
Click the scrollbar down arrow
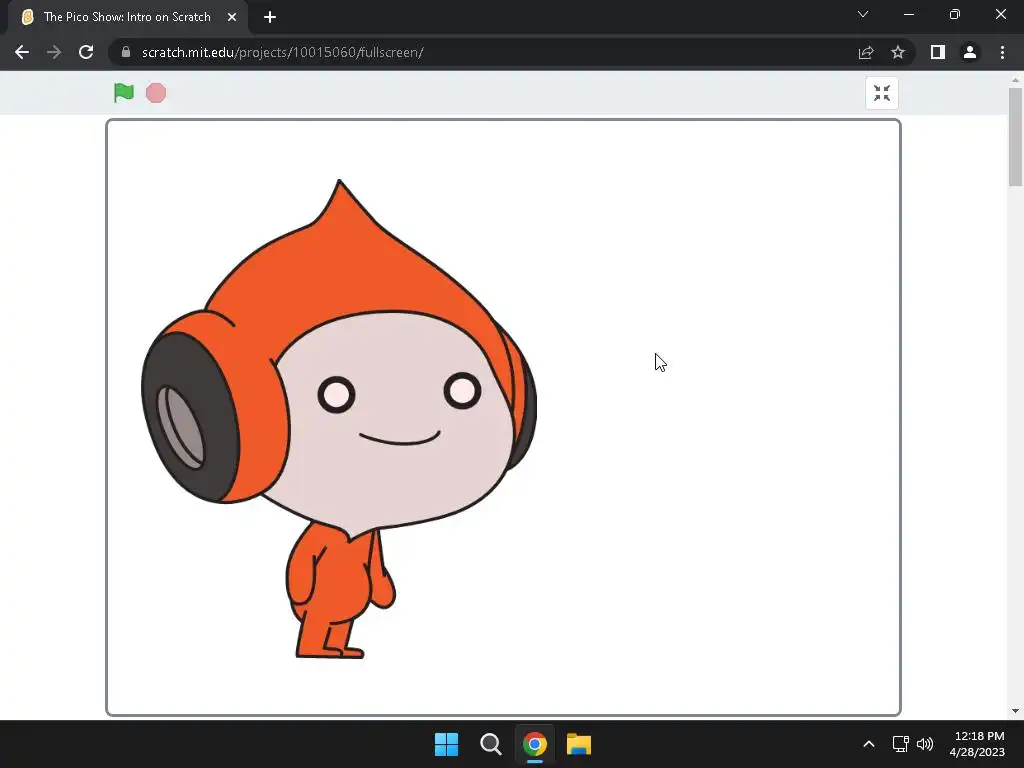[x=1016, y=711]
